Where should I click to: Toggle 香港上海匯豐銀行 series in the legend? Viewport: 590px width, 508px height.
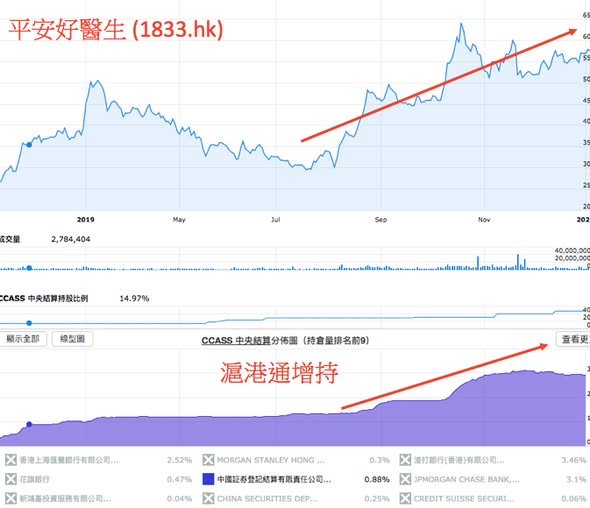(11, 460)
